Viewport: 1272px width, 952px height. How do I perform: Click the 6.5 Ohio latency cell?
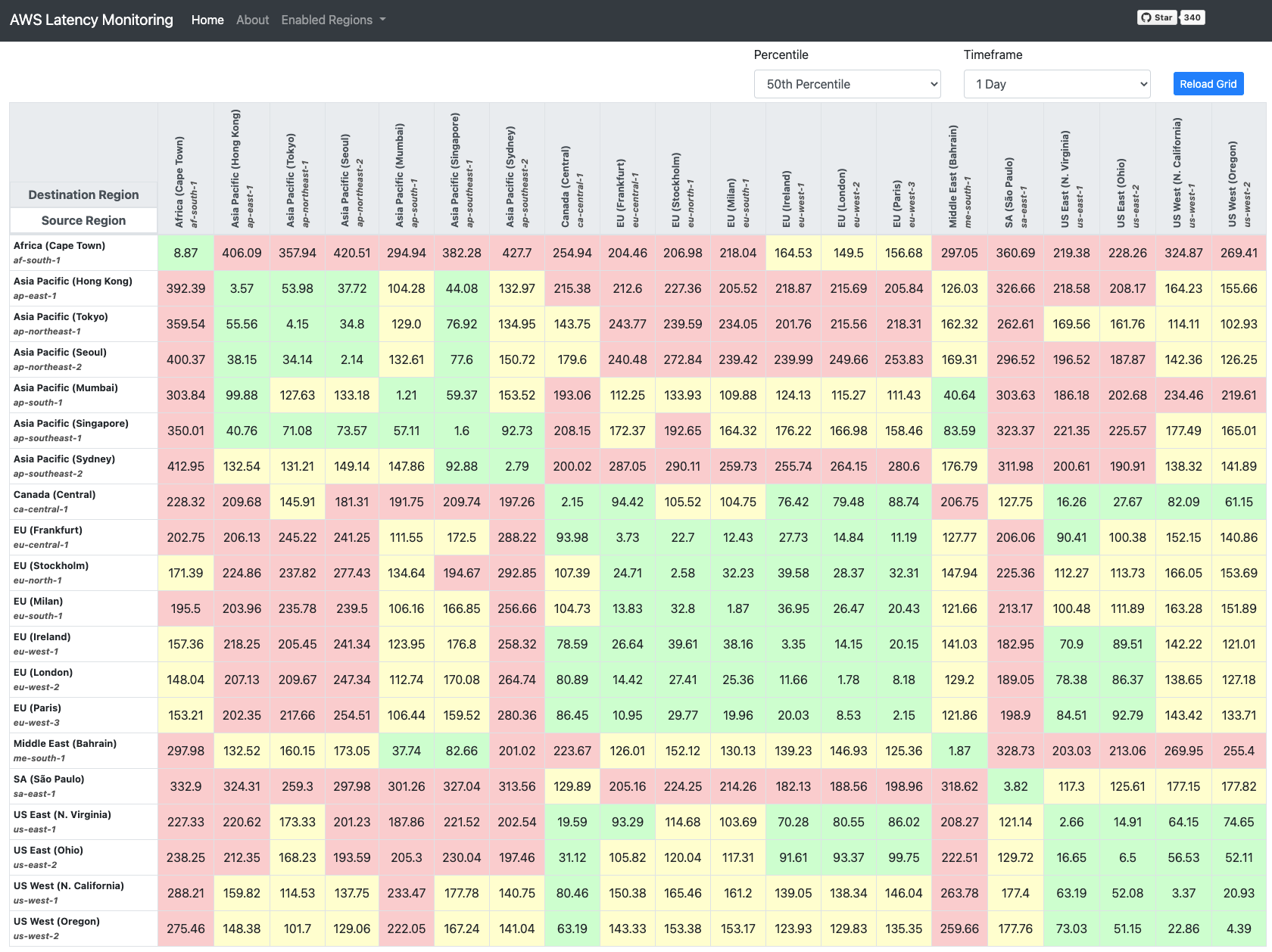click(1128, 857)
